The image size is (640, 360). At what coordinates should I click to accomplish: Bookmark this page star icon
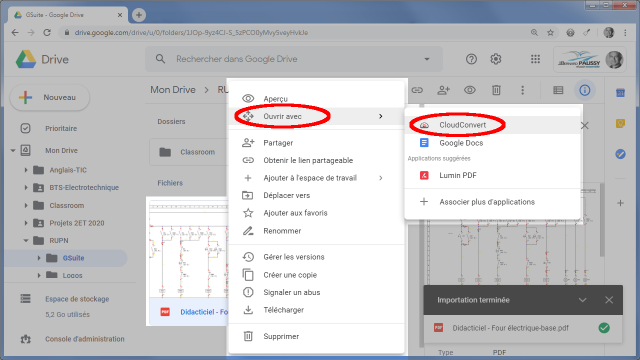click(550, 33)
